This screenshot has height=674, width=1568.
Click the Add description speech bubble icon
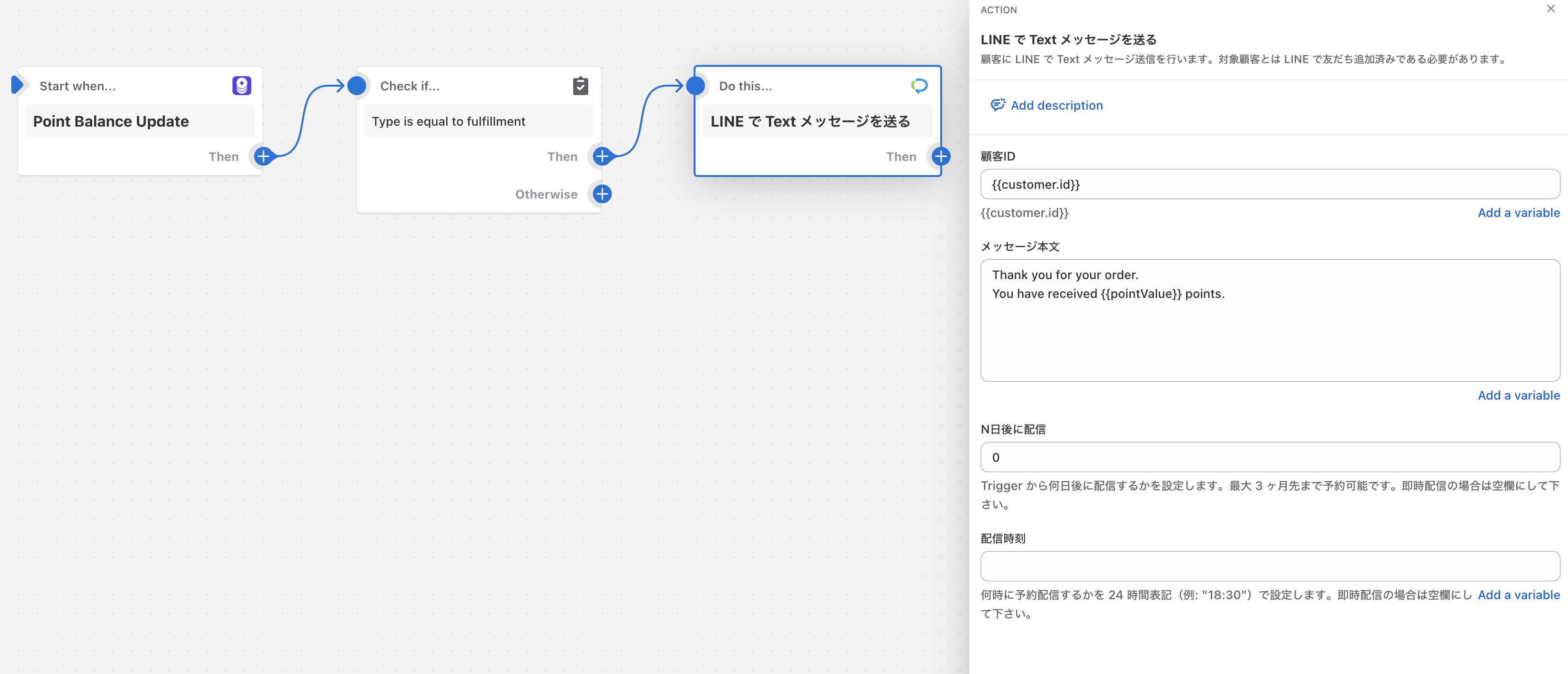pyautogui.click(x=998, y=105)
